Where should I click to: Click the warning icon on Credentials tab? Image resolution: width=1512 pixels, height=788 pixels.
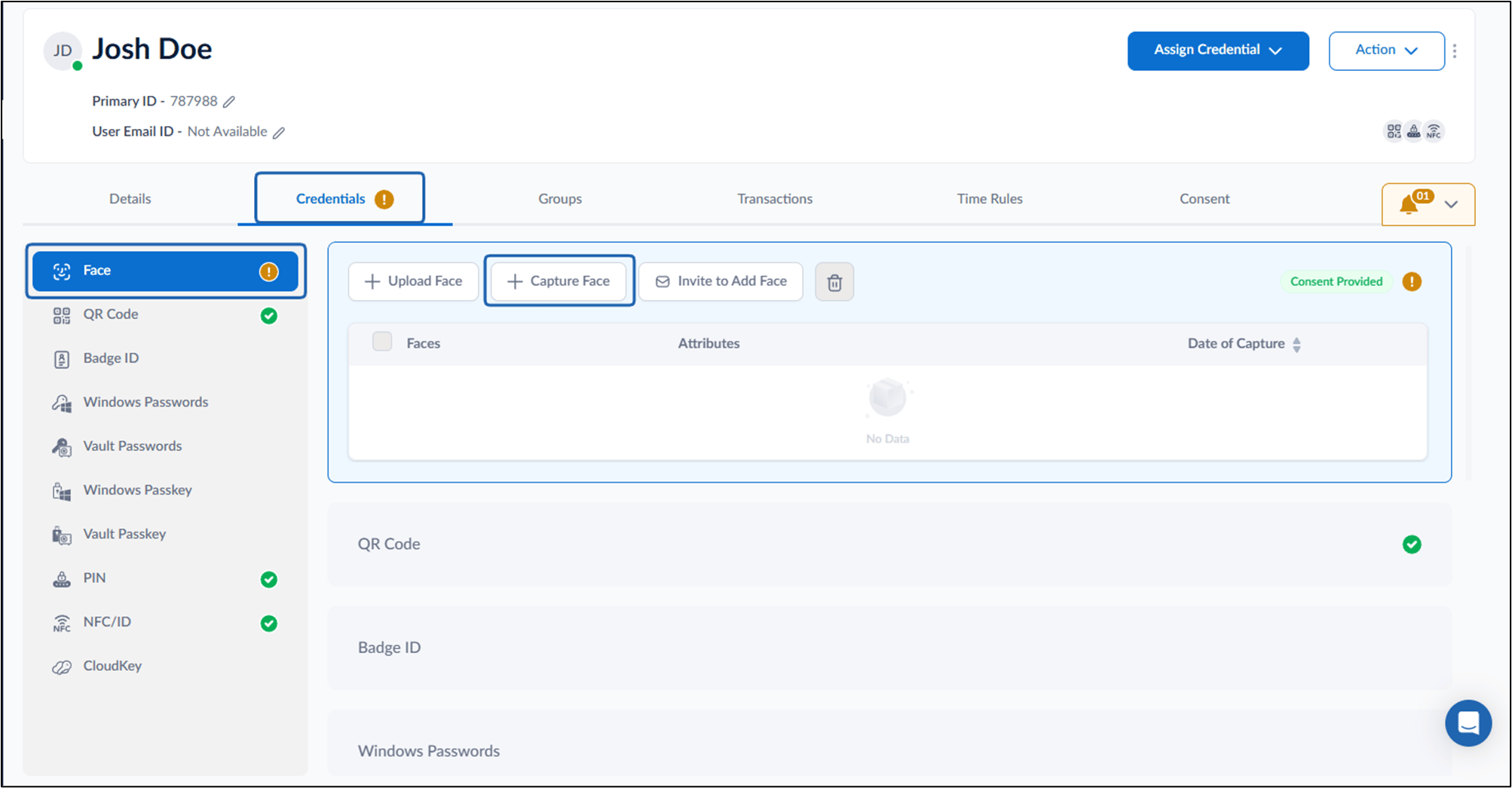[384, 199]
